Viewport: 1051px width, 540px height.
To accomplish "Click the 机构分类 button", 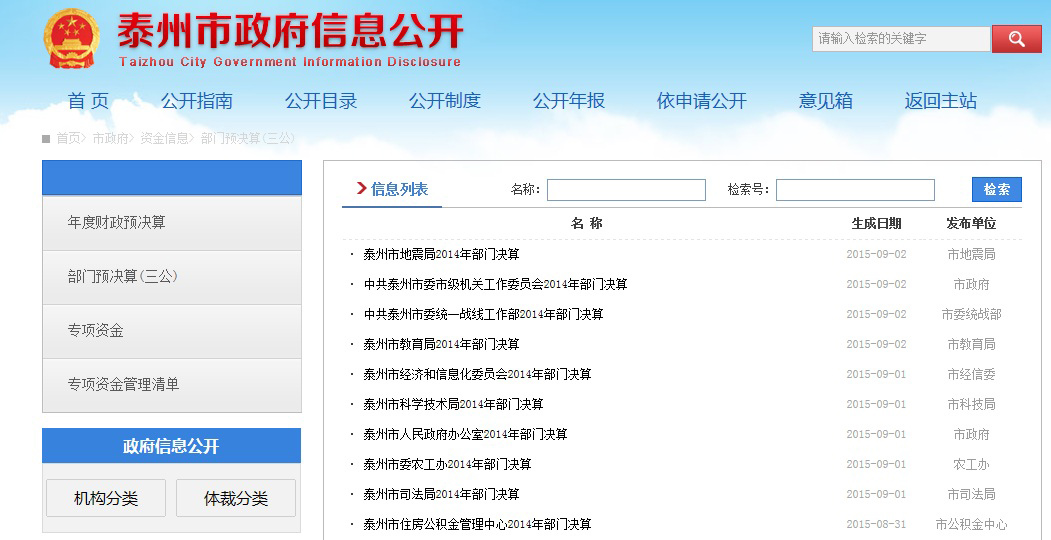I will point(106,498).
